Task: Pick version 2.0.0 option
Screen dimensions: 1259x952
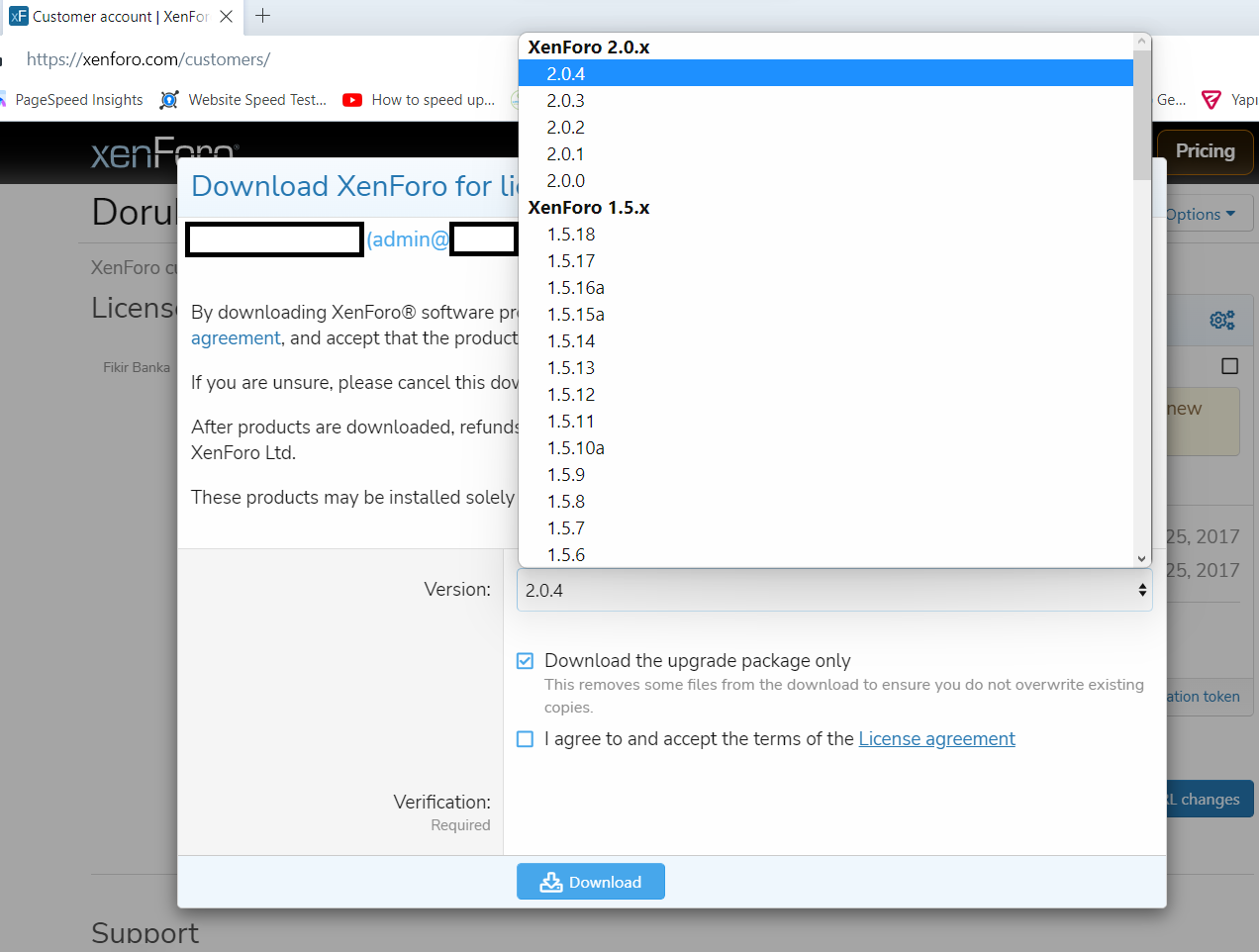Action: (825, 180)
